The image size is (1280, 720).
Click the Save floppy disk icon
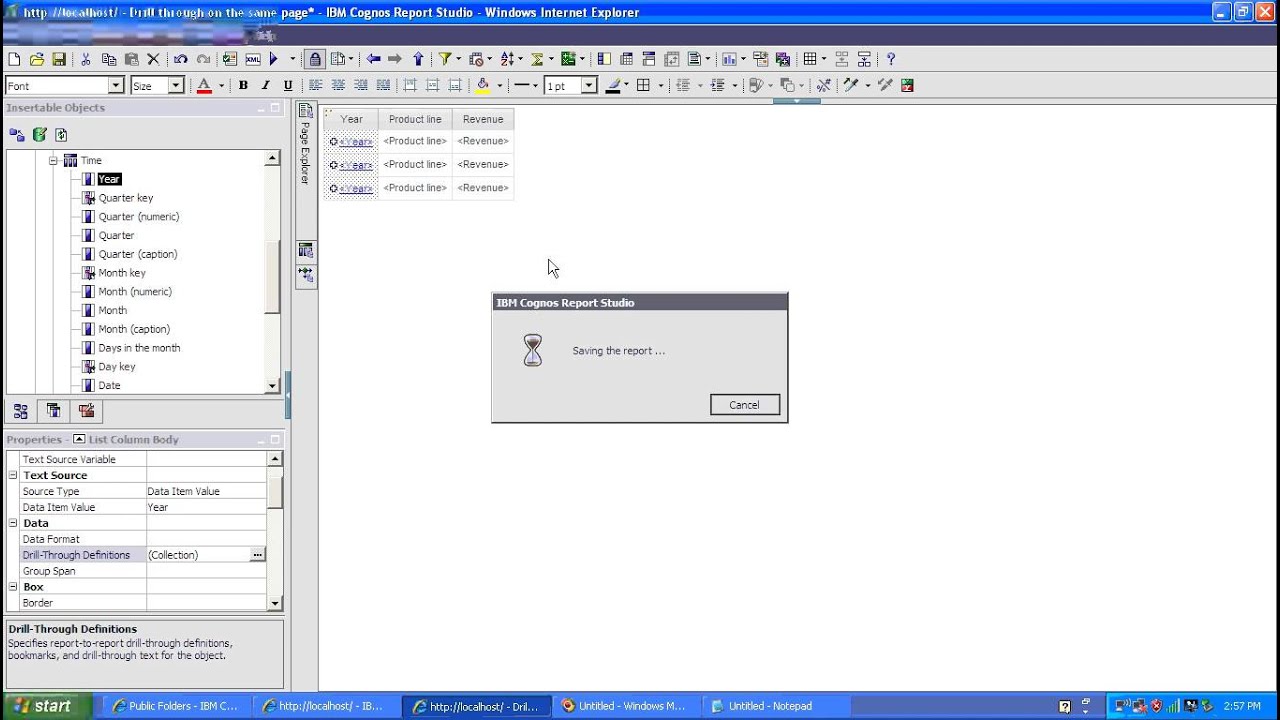(59, 59)
